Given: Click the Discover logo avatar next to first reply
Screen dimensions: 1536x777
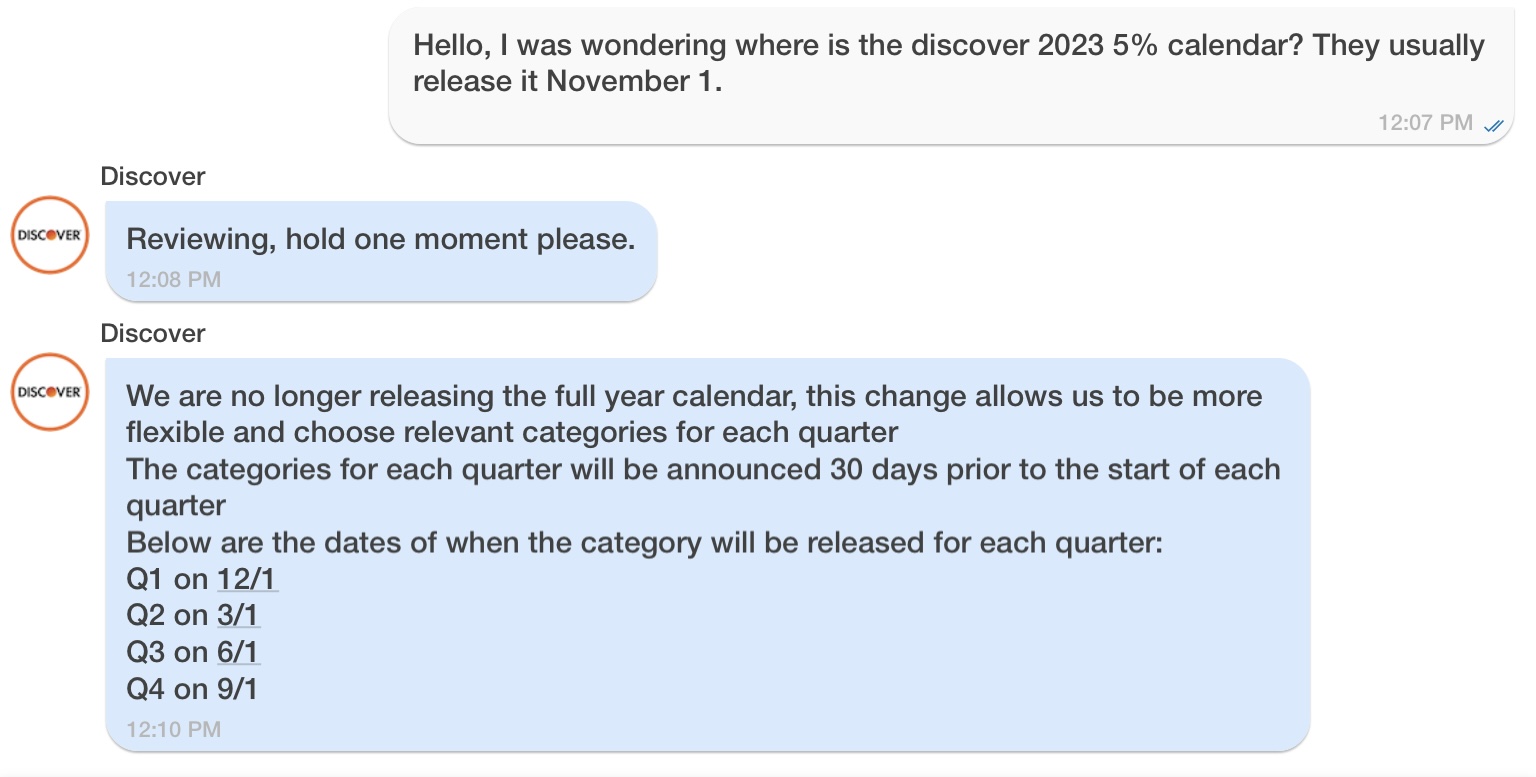Looking at the screenshot, I should click(49, 235).
